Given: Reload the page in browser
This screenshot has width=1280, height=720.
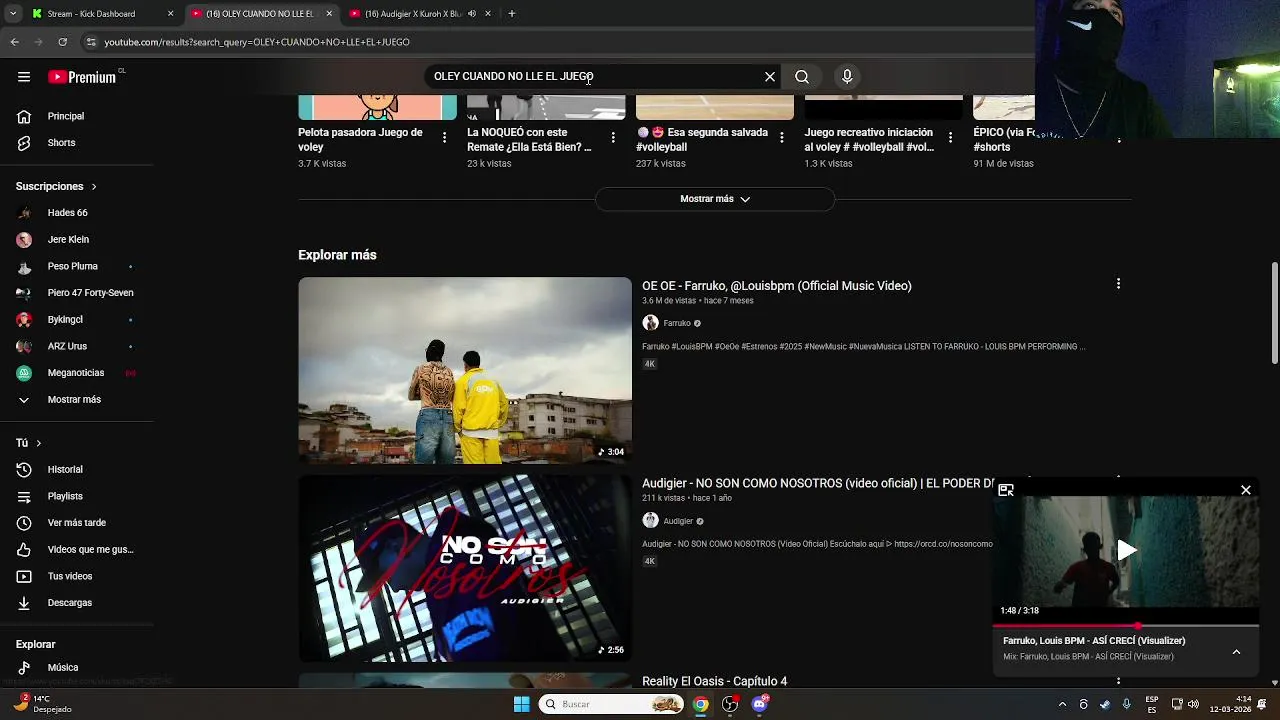Looking at the screenshot, I should [63, 42].
